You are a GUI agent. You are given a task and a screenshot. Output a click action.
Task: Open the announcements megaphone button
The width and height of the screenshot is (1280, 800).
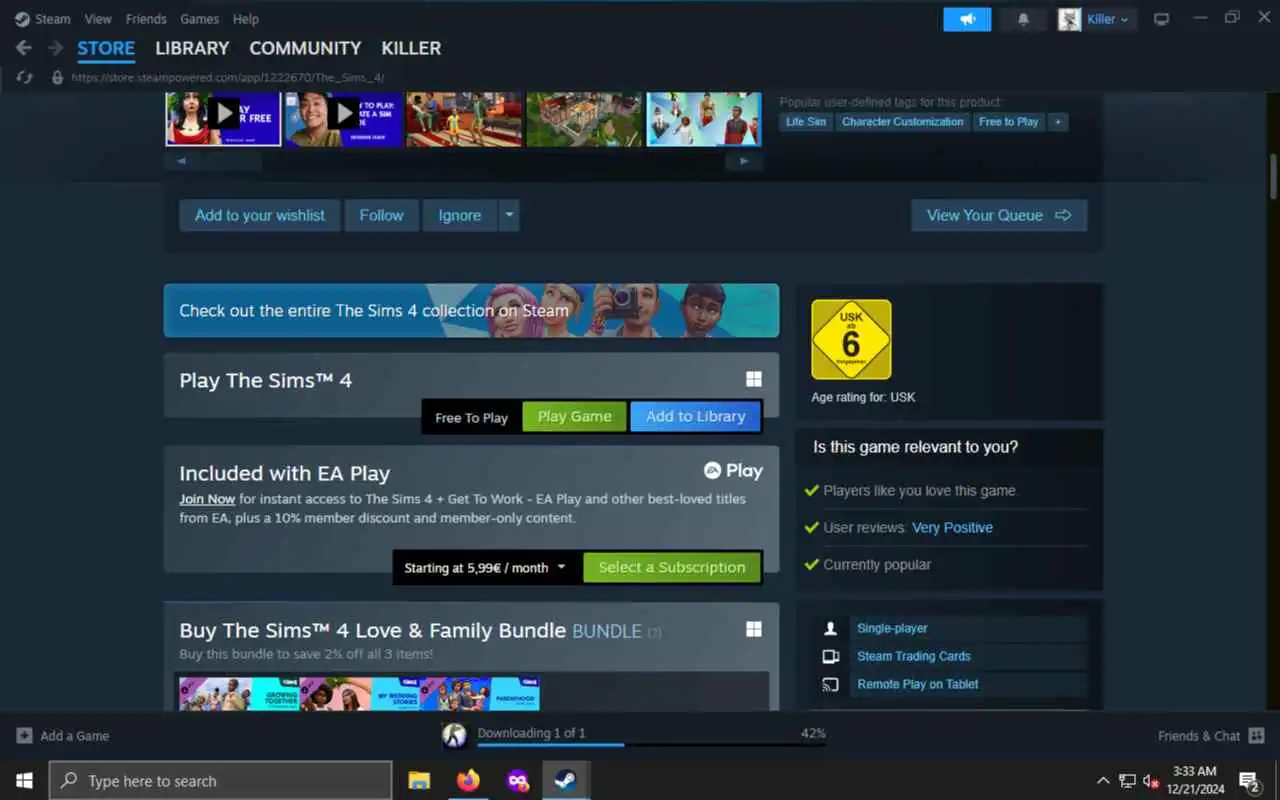967,19
